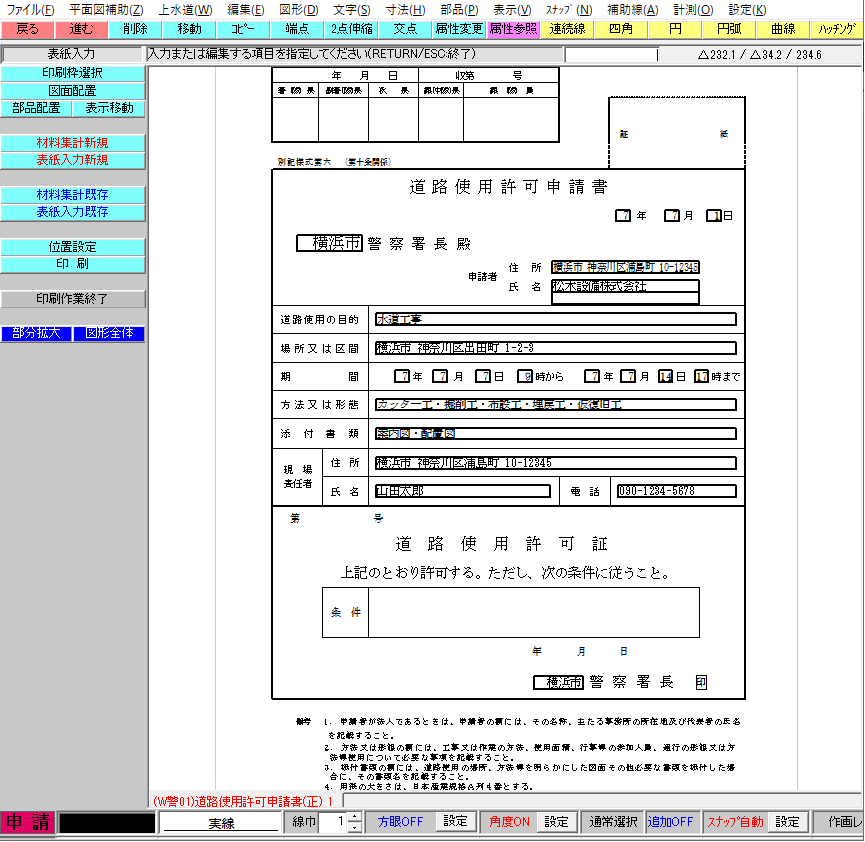Choose the 属性変更 attribute change tool
This screenshot has width=865, height=842.
pyautogui.click(x=460, y=29)
